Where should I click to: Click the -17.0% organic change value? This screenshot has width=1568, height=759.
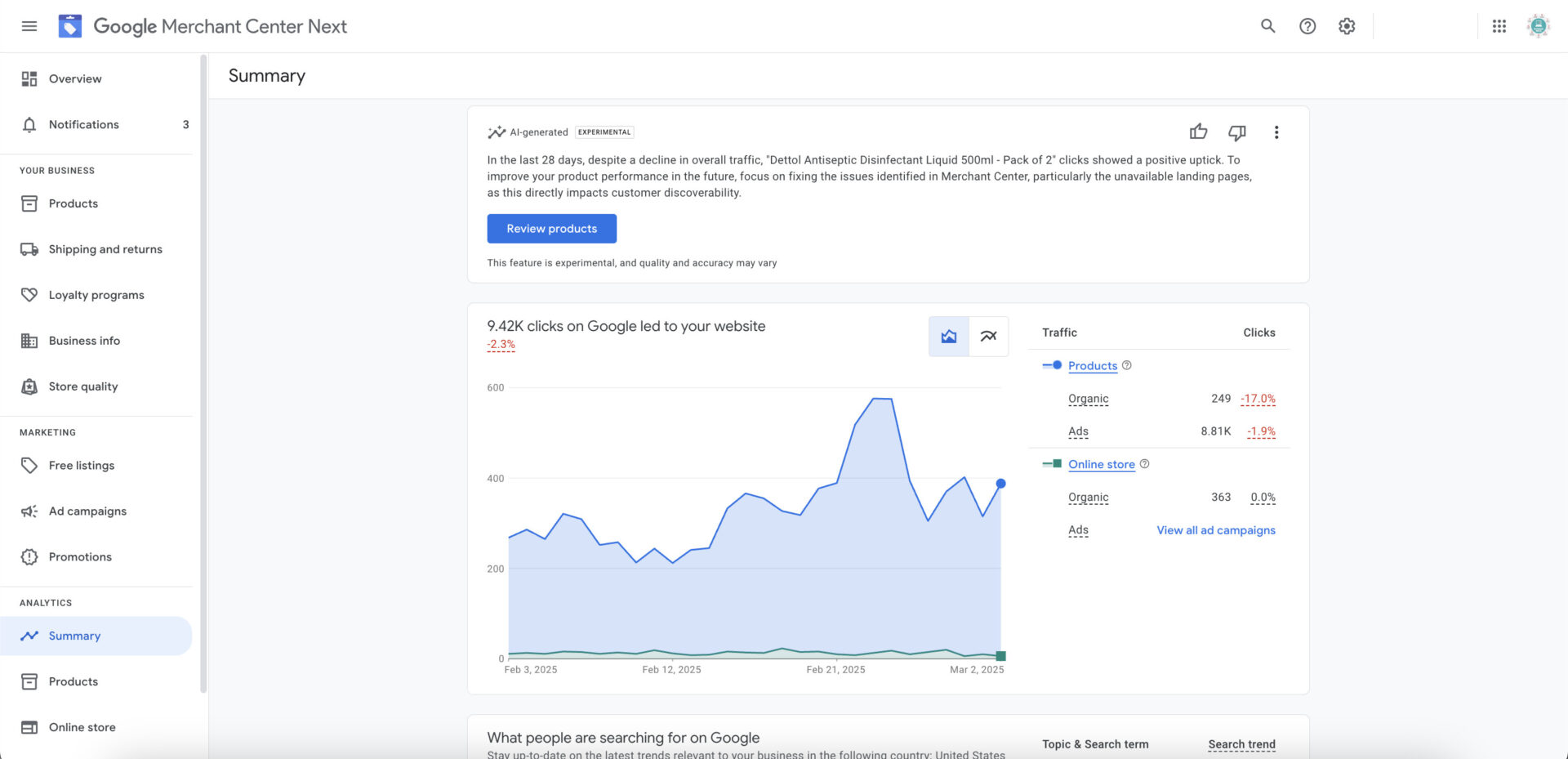point(1258,399)
